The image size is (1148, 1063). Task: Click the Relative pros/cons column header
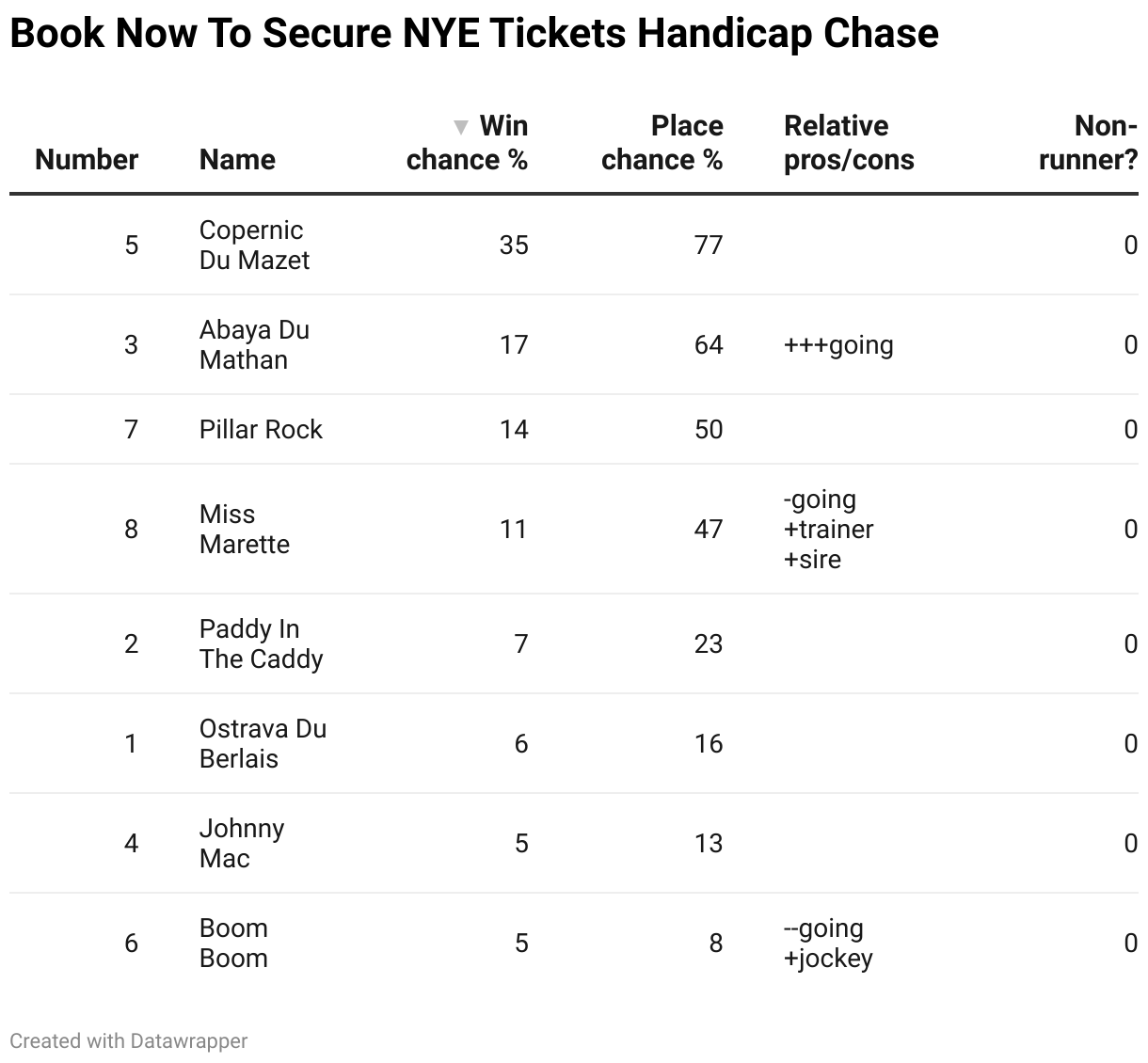click(x=848, y=143)
